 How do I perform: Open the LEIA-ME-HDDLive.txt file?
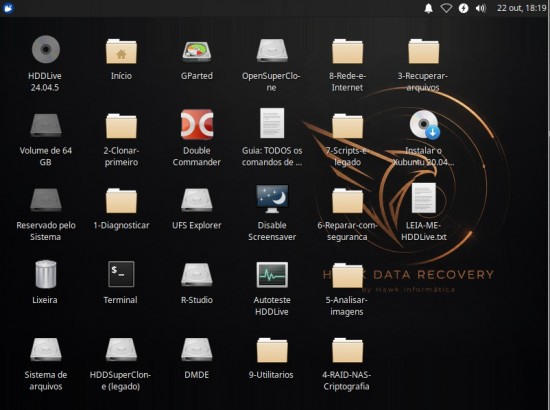pos(423,198)
